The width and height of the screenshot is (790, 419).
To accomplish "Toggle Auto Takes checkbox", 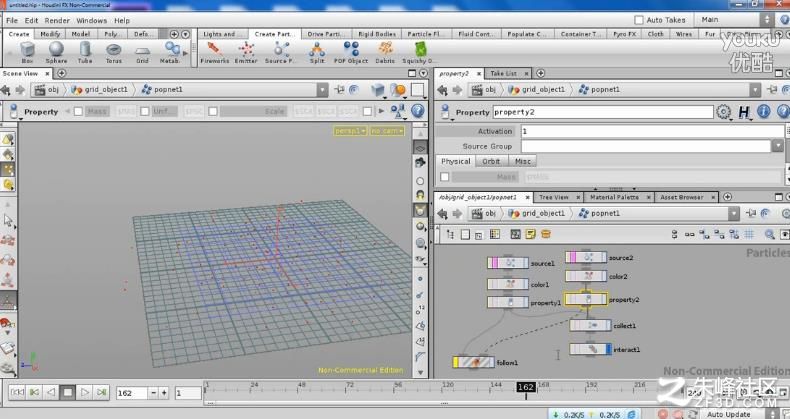I will pyautogui.click(x=639, y=20).
